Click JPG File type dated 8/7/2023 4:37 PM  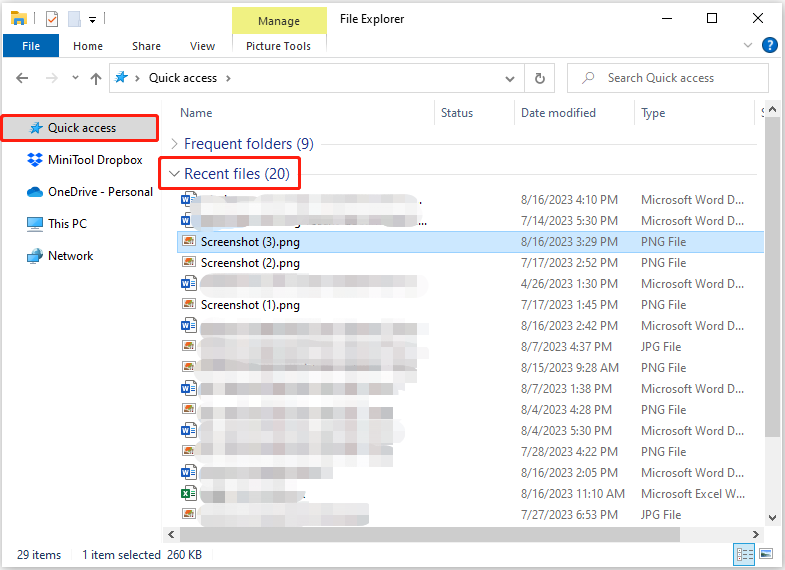tap(661, 347)
